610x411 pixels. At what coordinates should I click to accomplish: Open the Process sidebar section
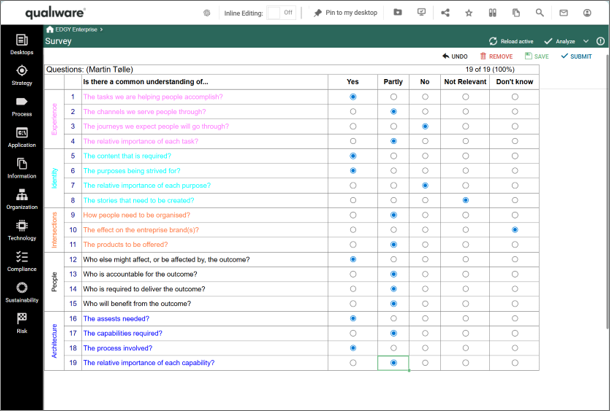point(22,107)
